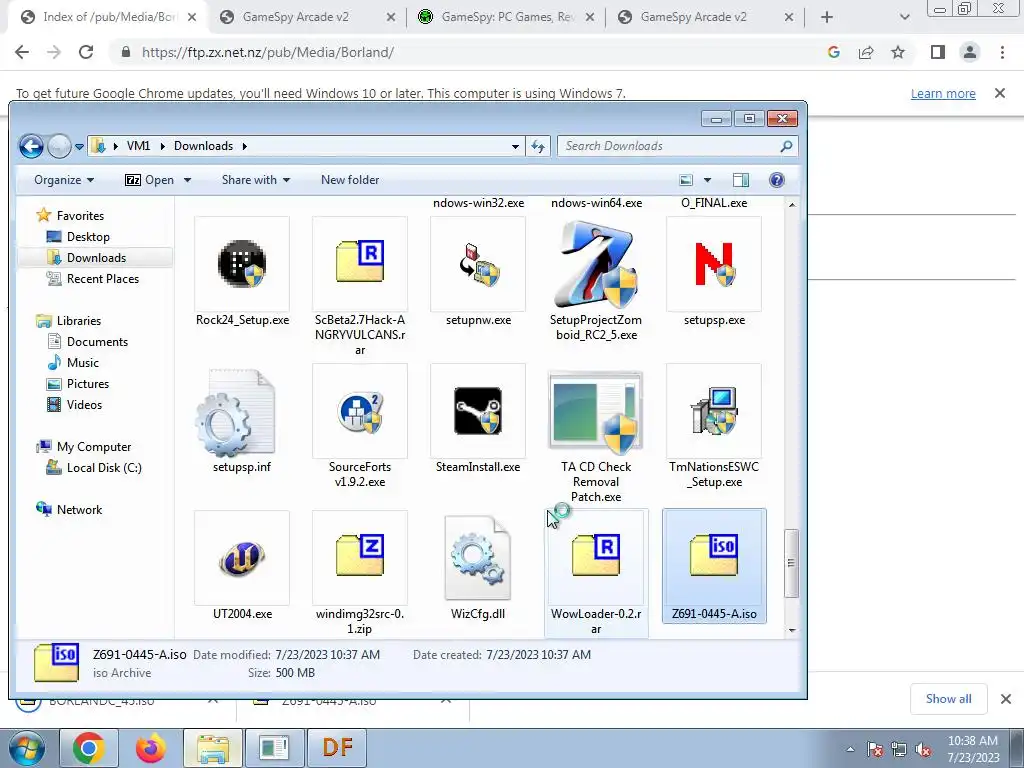This screenshot has width=1024, height=768.
Task: Open Documents library
Action: pos(97,342)
